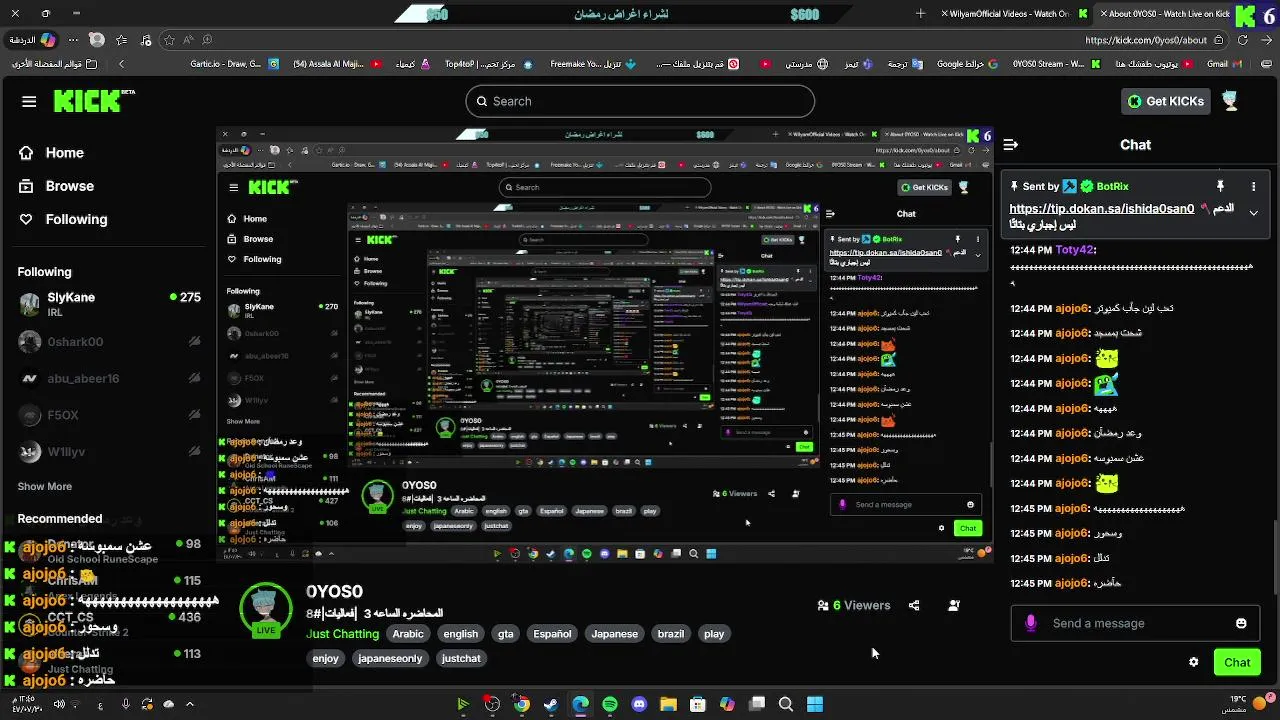Click share icon beside 6 Viewers
The width and height of the screenshot is (1280, 720).
[x=913, y=605]
